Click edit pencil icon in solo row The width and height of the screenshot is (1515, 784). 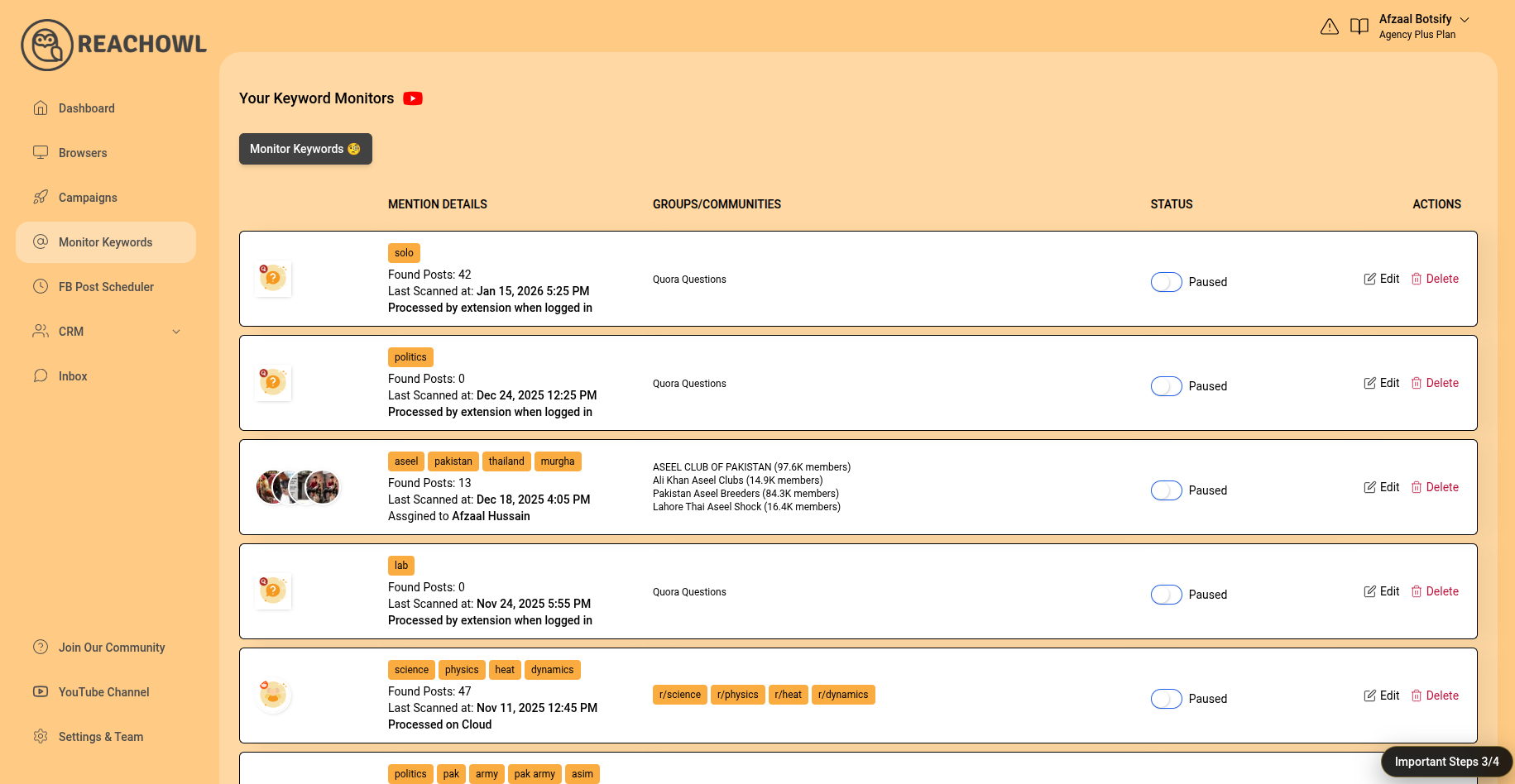click(1370, 279)
